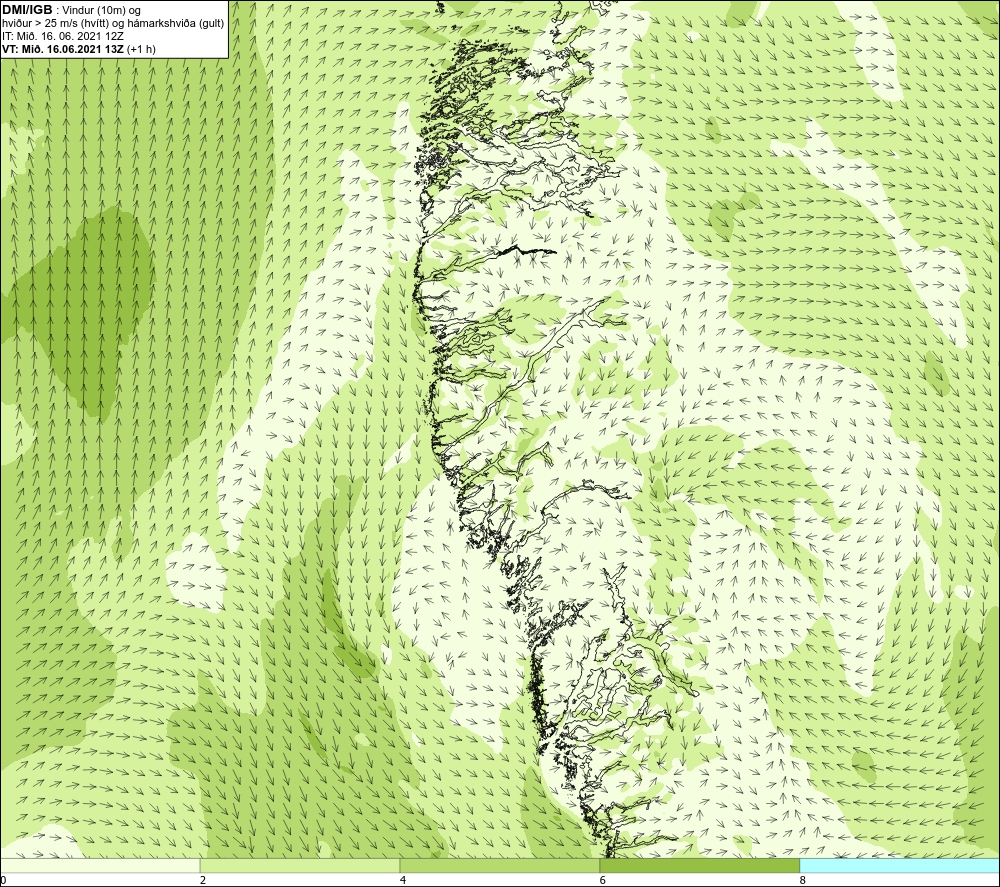This screenshot has height=887, width=1000.
Task: Click the 'hviður > 25 m/s (hvítt)' line
Action: [x=57, y=24]
